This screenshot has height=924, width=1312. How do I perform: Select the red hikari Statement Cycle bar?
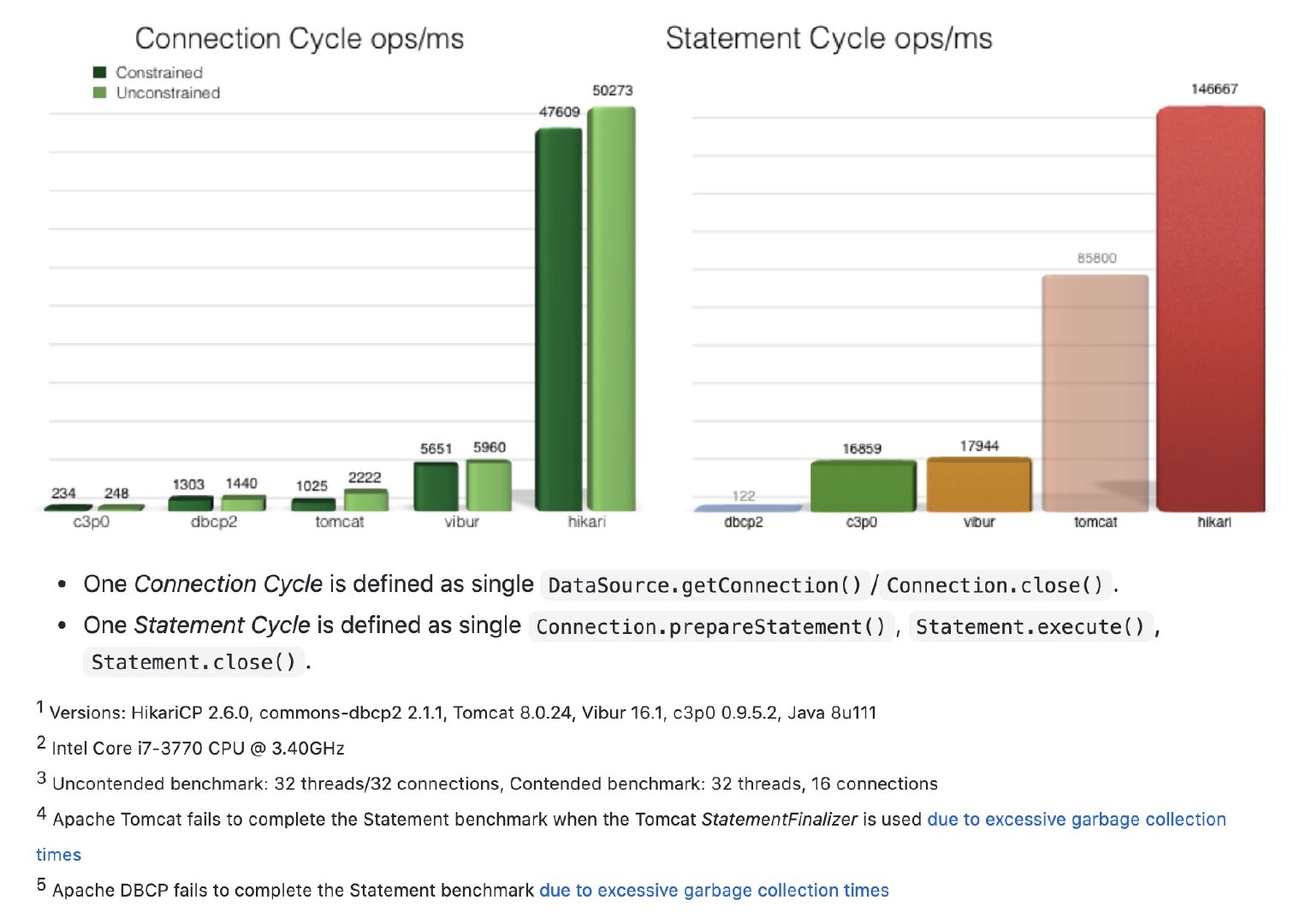coord(1210,308)
